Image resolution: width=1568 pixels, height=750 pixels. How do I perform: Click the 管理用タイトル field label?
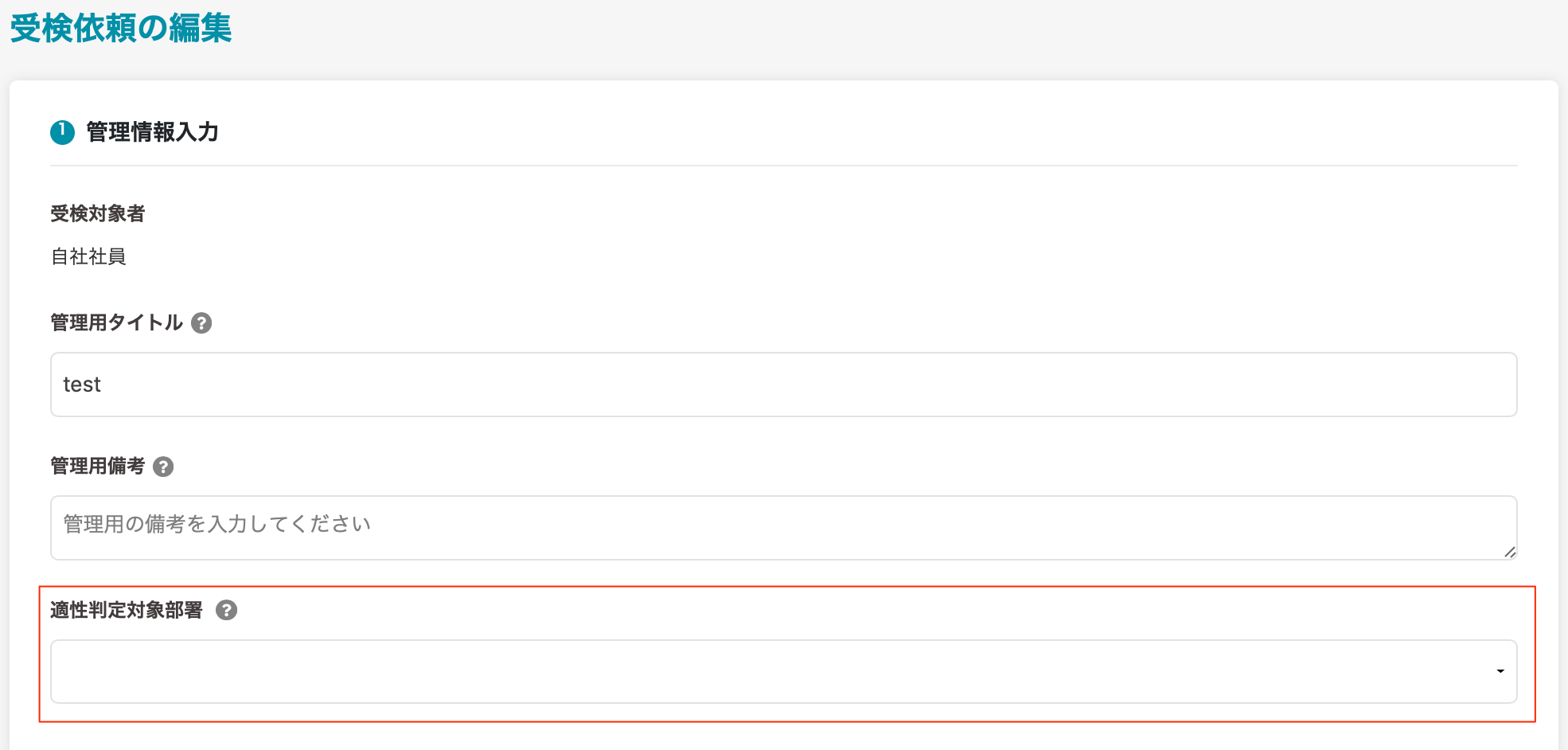pyautogui.click(x=116, y=323)
